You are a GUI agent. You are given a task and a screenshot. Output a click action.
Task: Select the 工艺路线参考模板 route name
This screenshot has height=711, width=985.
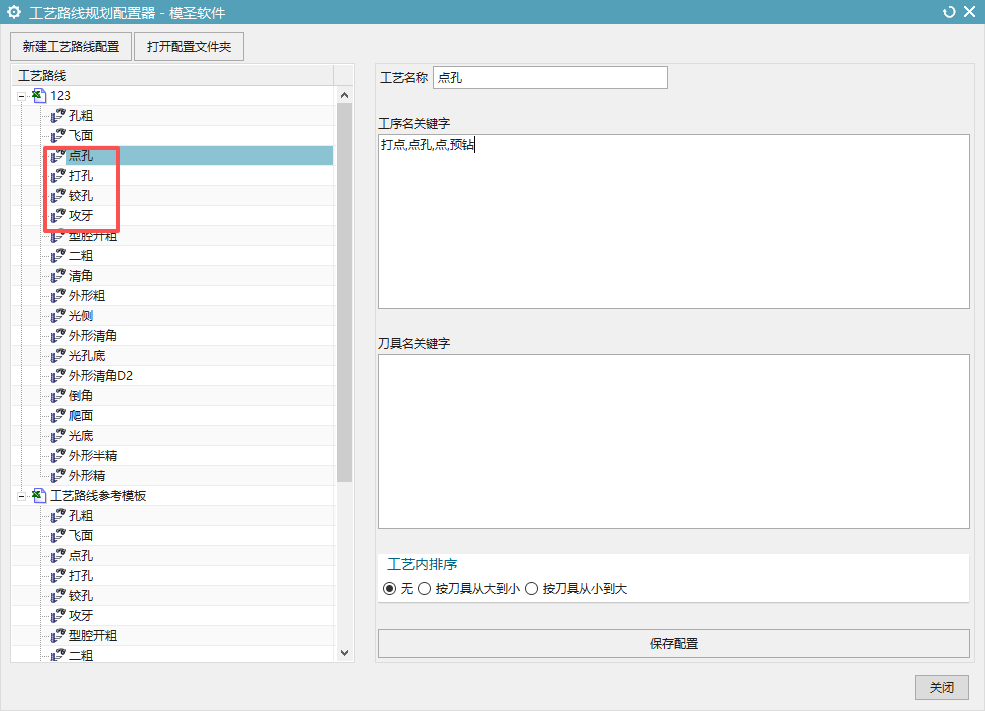98,496
